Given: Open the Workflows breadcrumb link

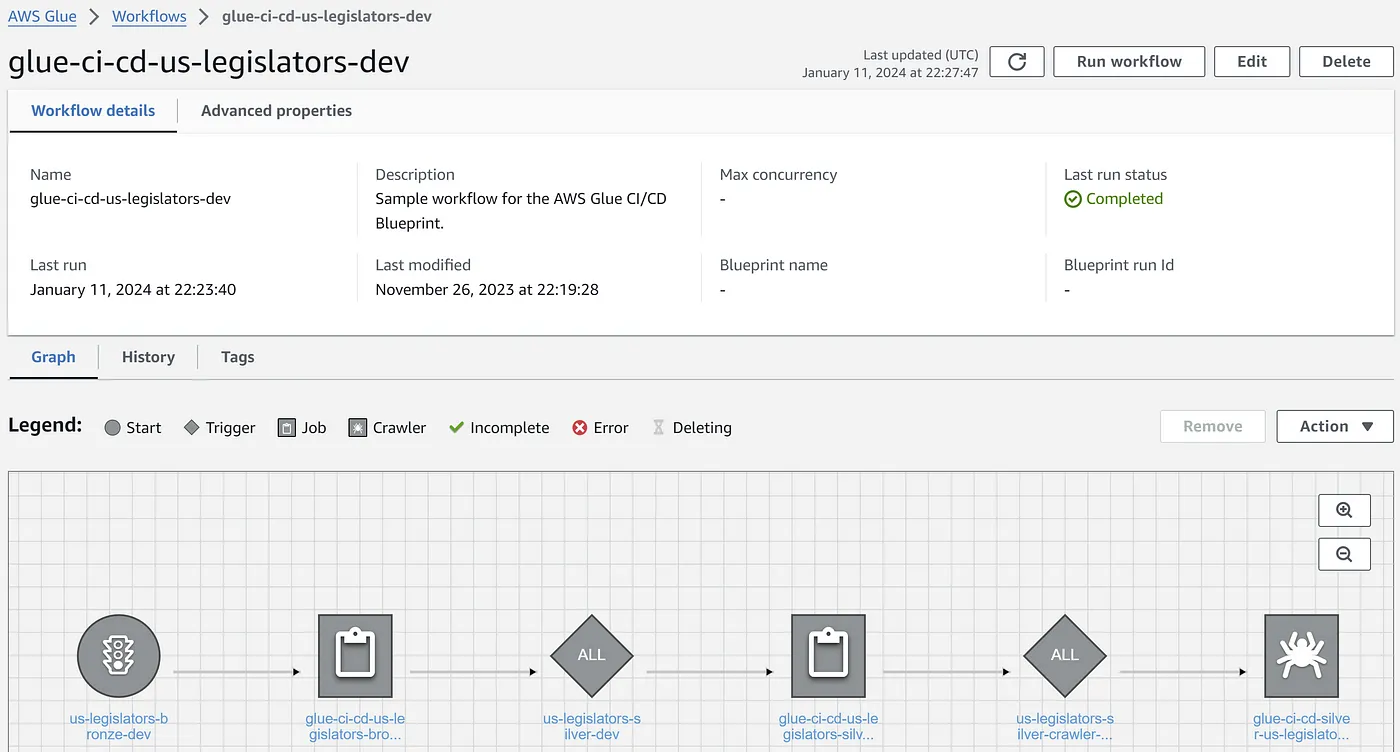Looking at the screenshot, I should coord(149,16).
